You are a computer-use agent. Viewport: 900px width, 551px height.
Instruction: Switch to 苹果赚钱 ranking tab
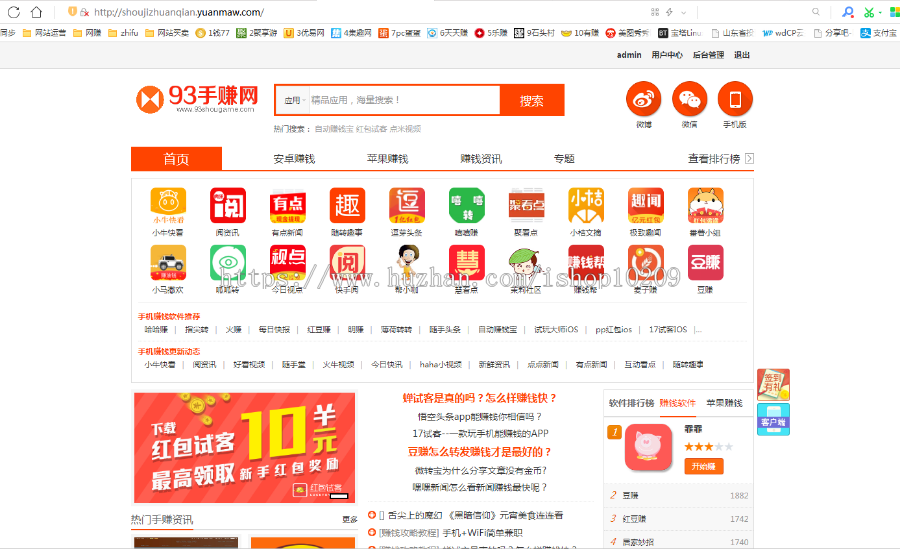724,403
